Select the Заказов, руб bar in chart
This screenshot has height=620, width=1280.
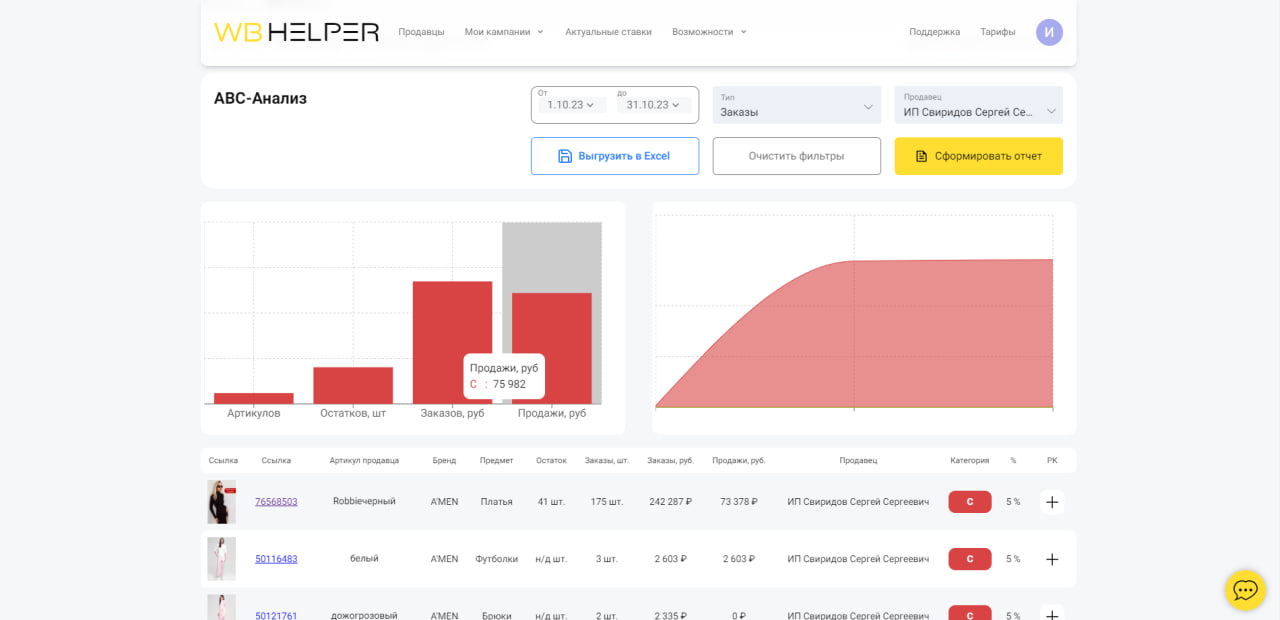coord(452,342)
